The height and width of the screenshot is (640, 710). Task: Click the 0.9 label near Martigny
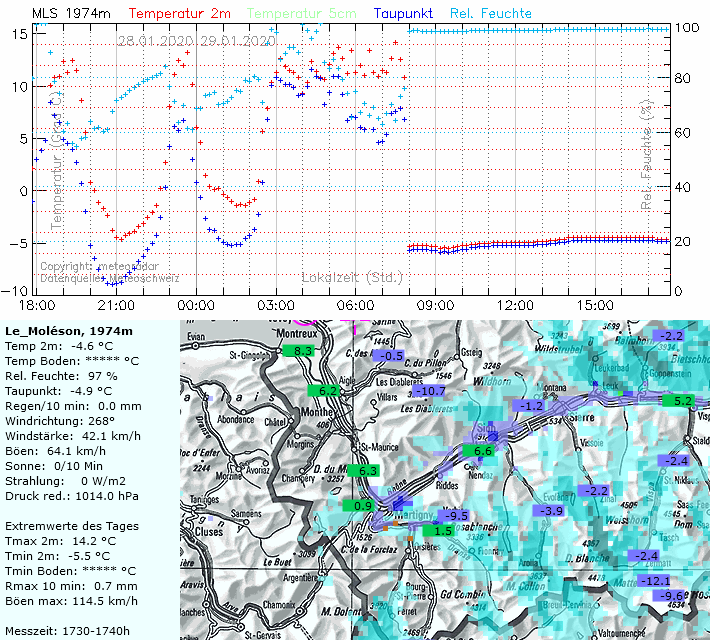[x=359, y=505]
